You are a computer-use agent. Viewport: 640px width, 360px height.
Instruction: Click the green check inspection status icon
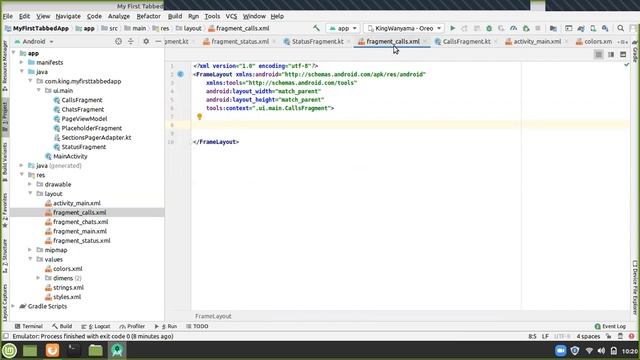[627, 65]
